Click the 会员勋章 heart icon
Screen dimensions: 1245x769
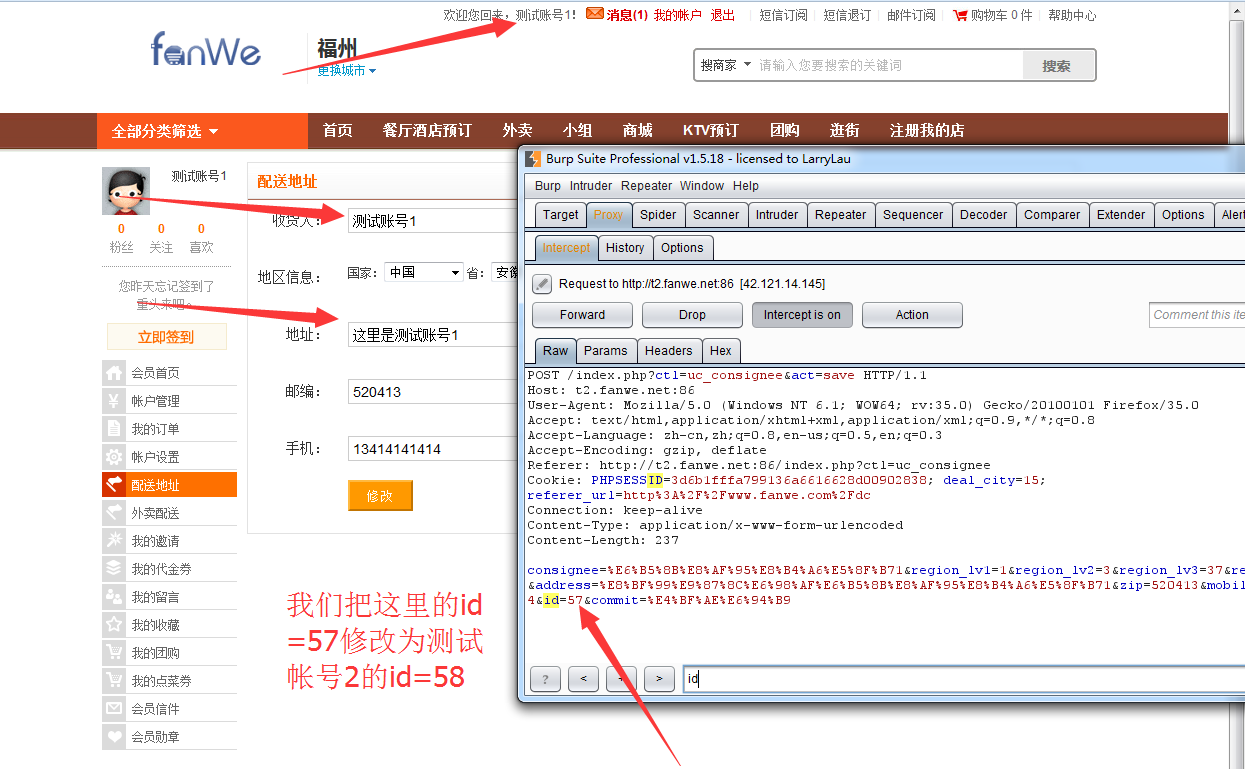(114, 737)
